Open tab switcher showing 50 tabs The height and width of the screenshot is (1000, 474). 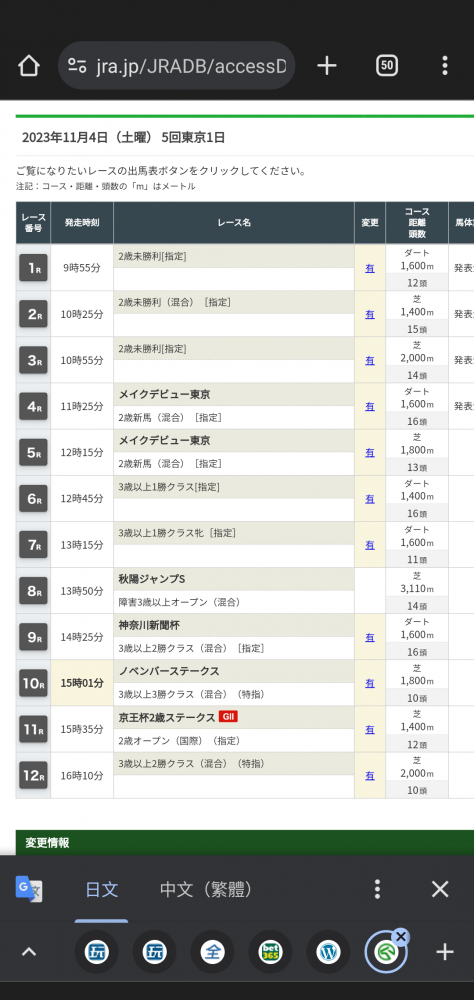tap(387, 65)
